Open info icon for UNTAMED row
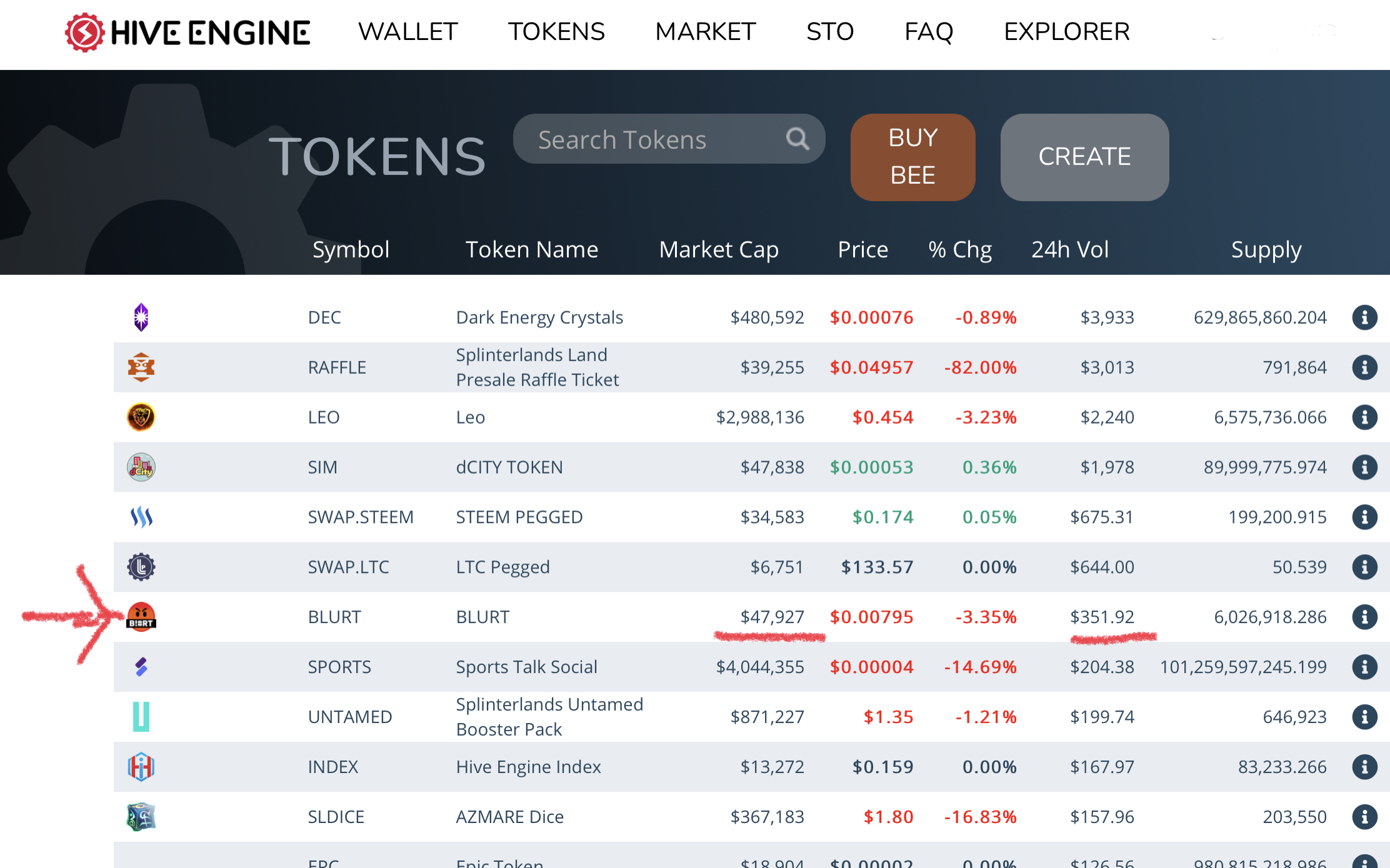Screen dimensions: 1390x868 (x=1365, y=717)
